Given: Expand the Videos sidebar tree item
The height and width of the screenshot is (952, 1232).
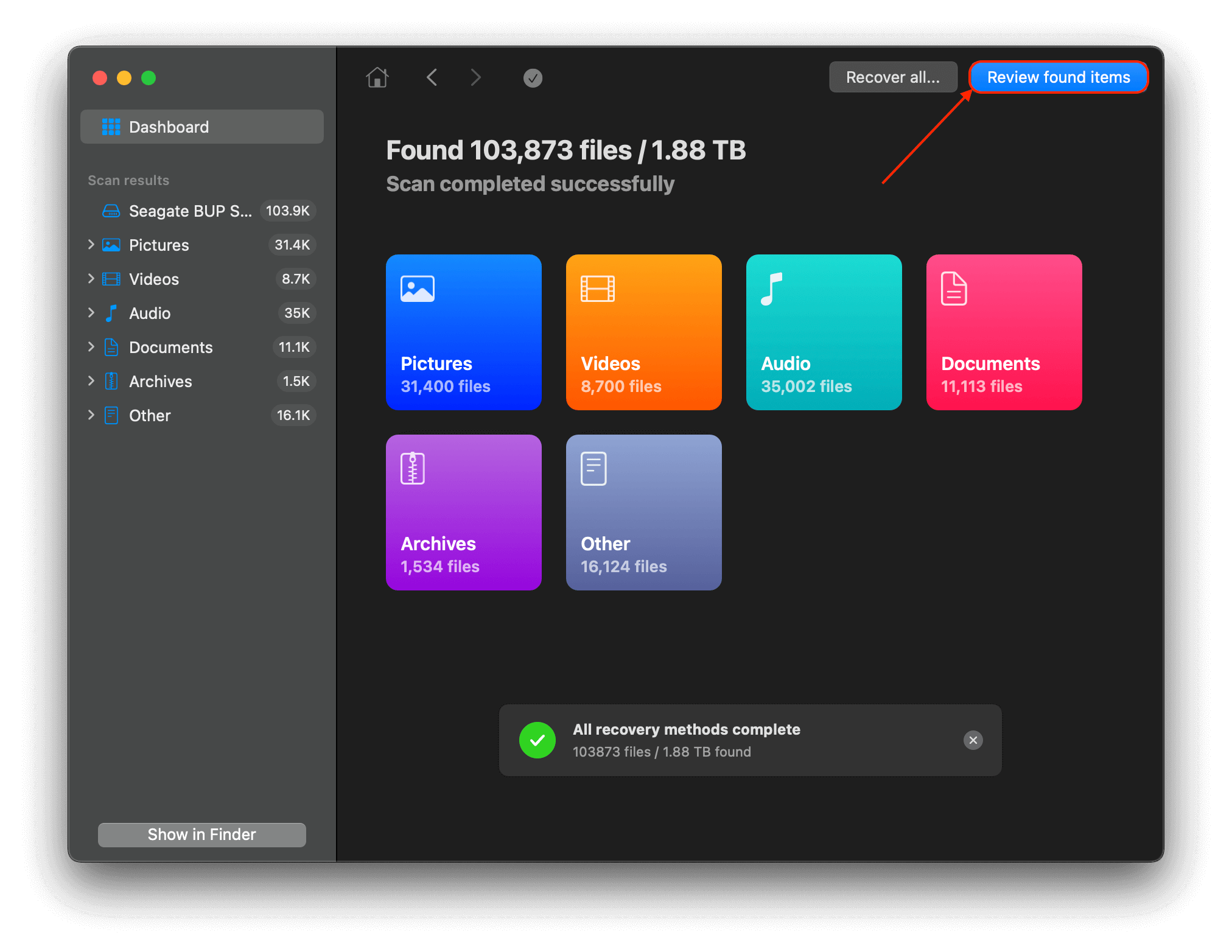Looking at the screenshot, I should point(91,279).
